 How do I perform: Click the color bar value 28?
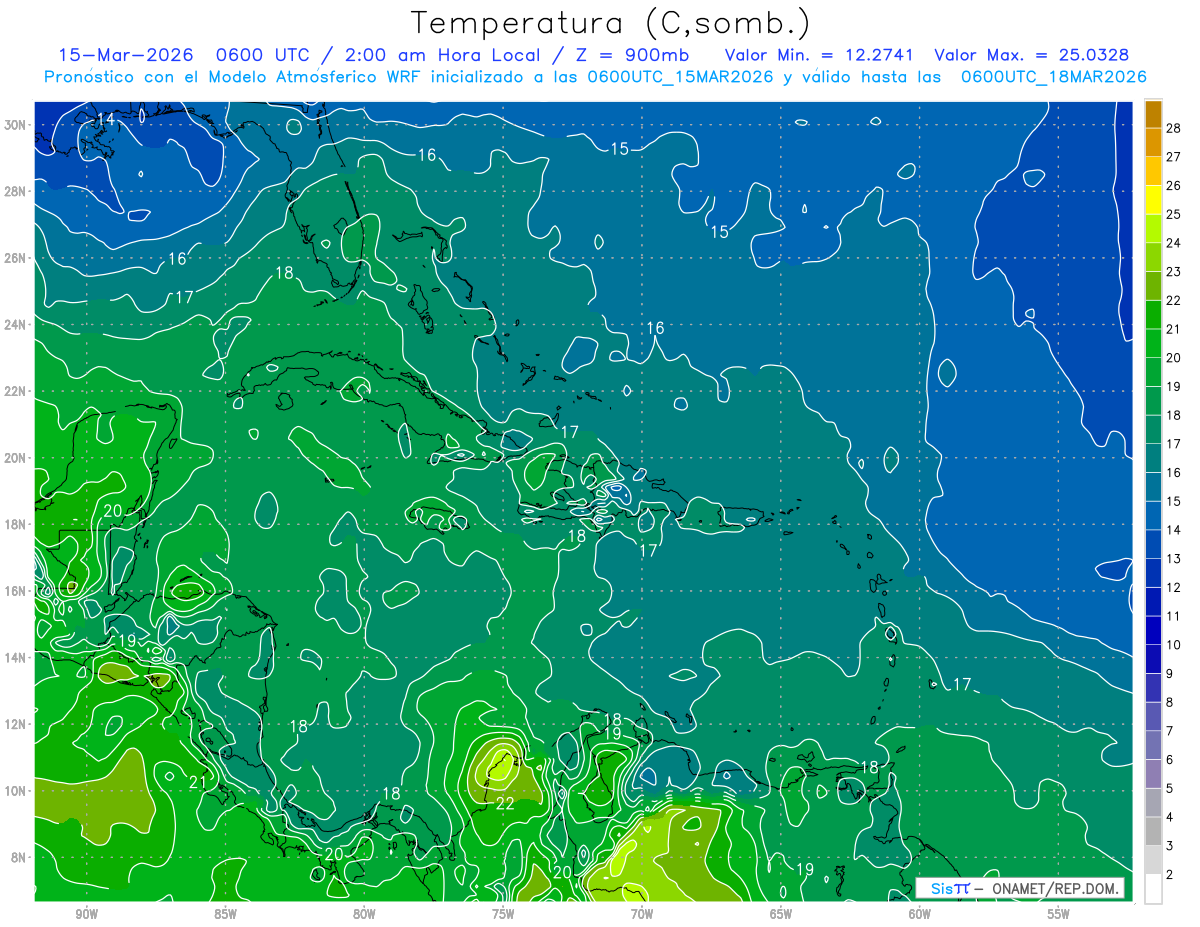[1174, 127]
